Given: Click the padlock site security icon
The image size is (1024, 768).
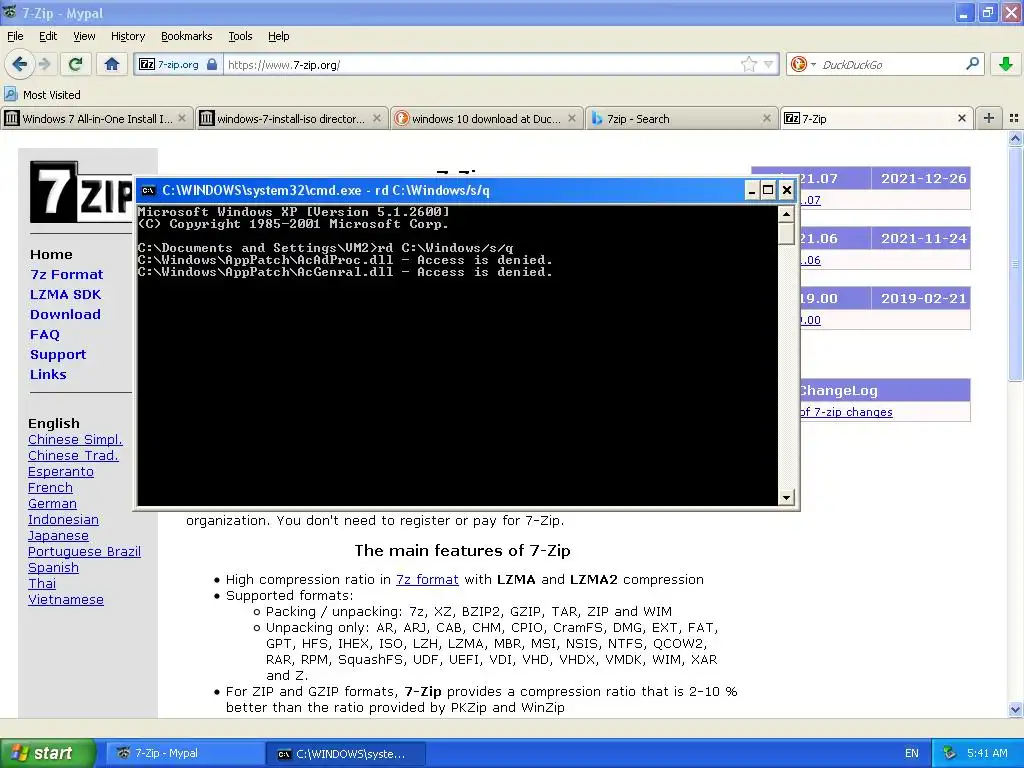Looking at the screenshot, I should 212,64.
